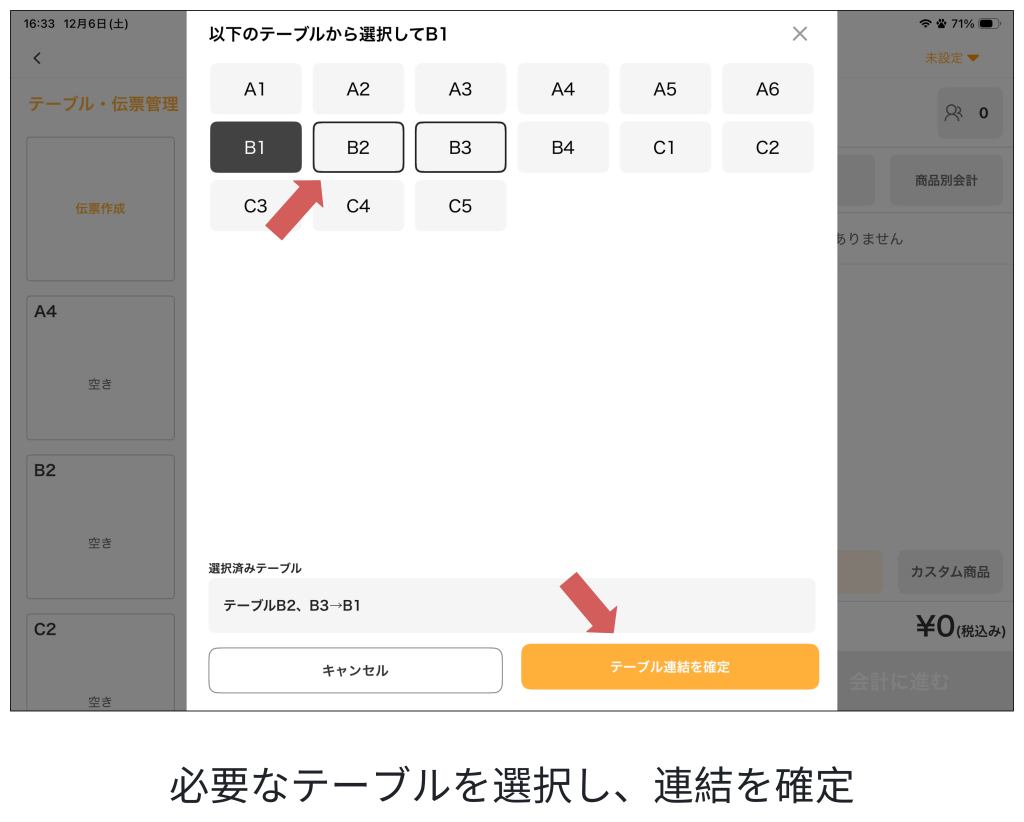Close the table selection dialog
1024x822 pixels.
(x=799, y=34)
